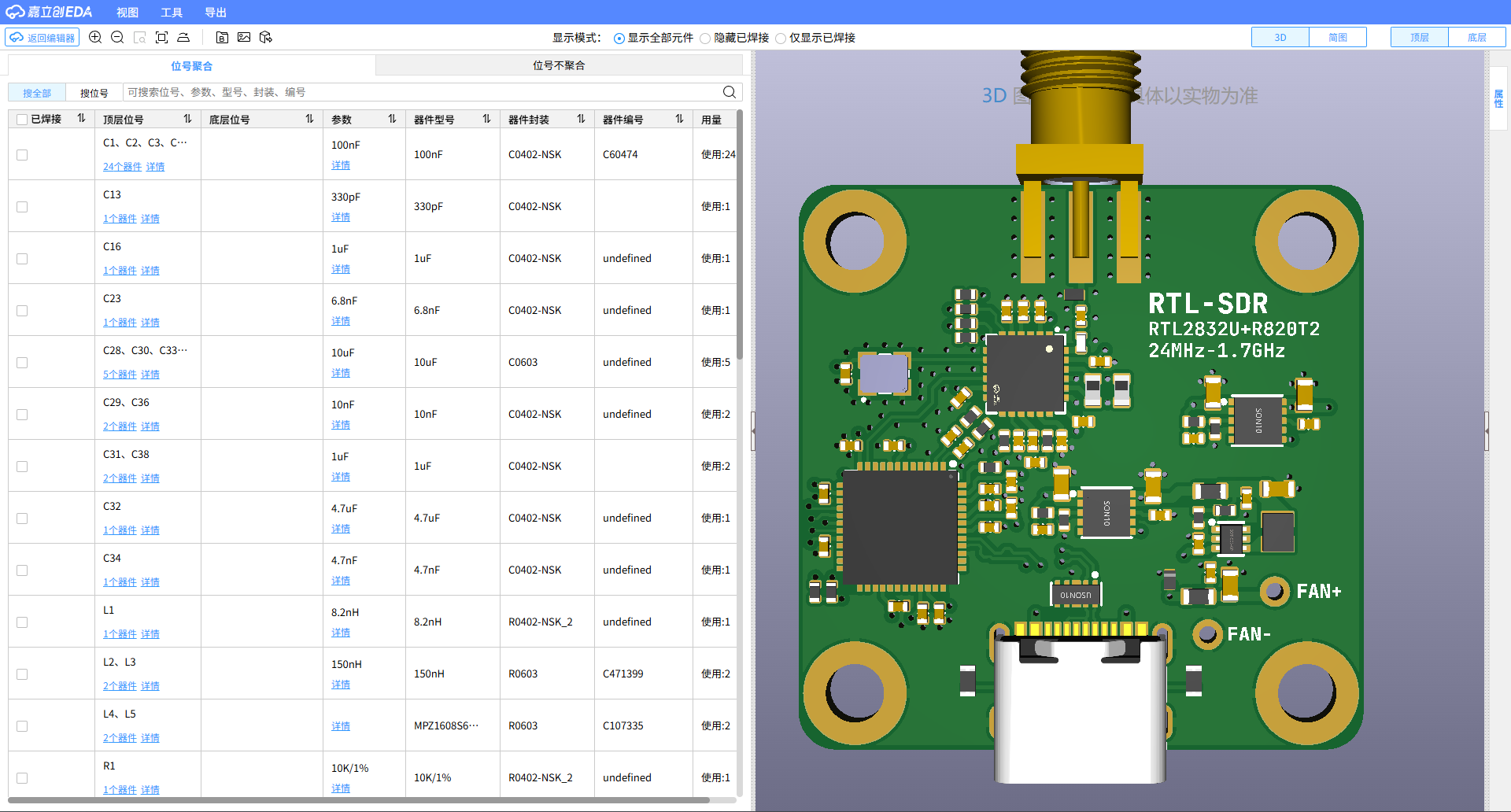Click the export 3D model icon
Viewport: 1511px width, 812px height.
click(x=266, y=37)
